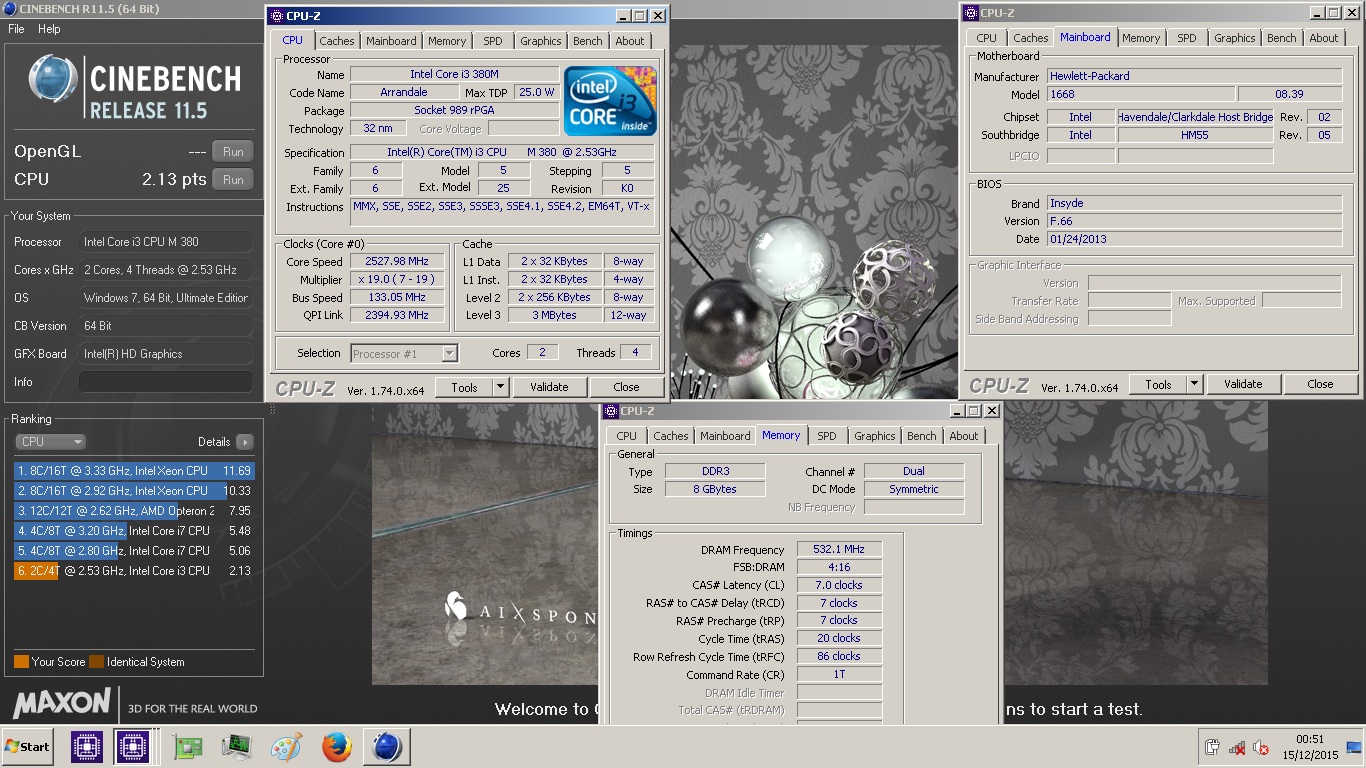The image size is (1366, 768).
Task: Select ranking row 3, AMD Opteron 12C/12T
Action: point(134,511)
